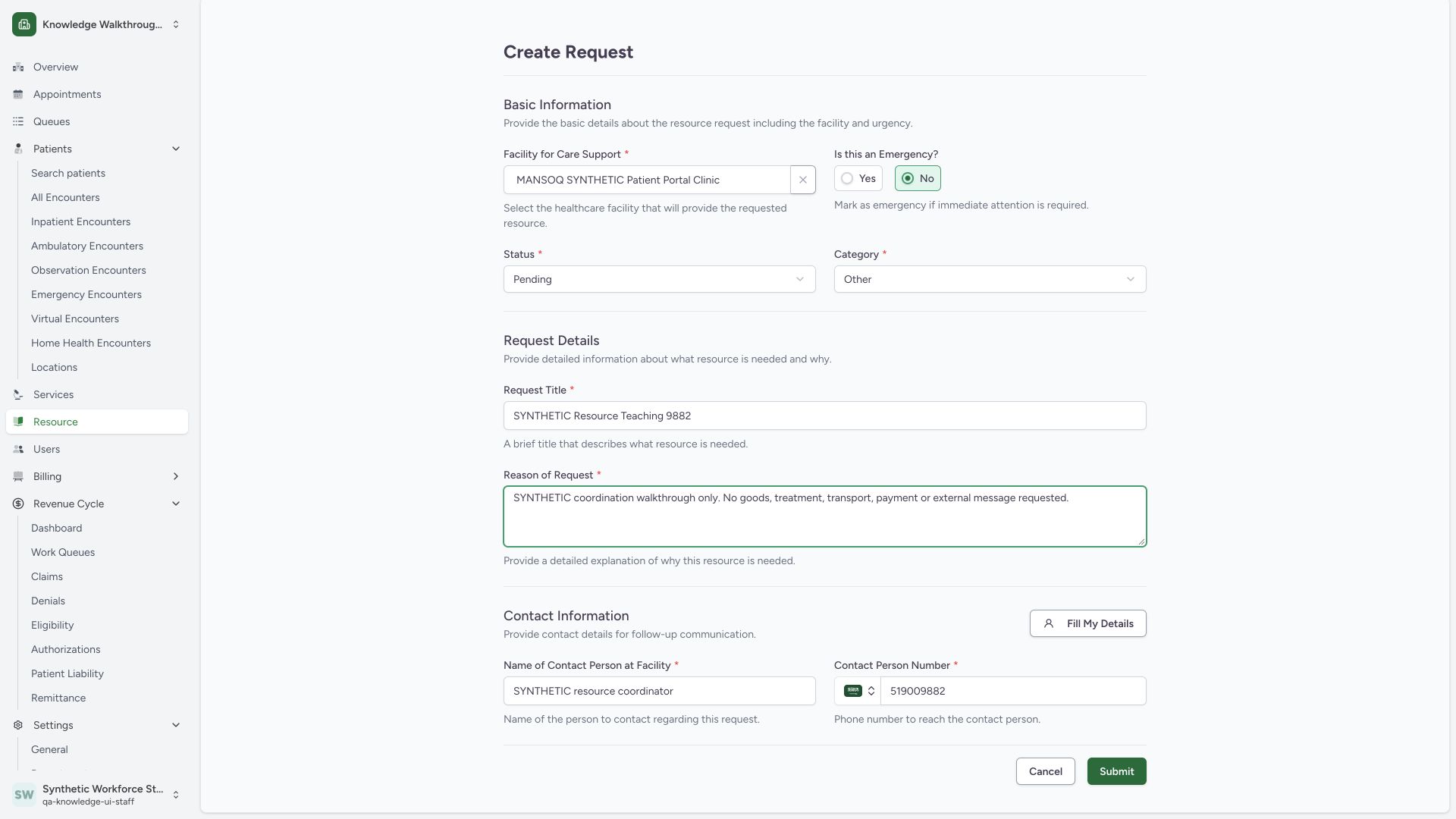This screenshot has width=1456, height=819.
Task: Cancel the request form
Action: [x=1045, y=771]
